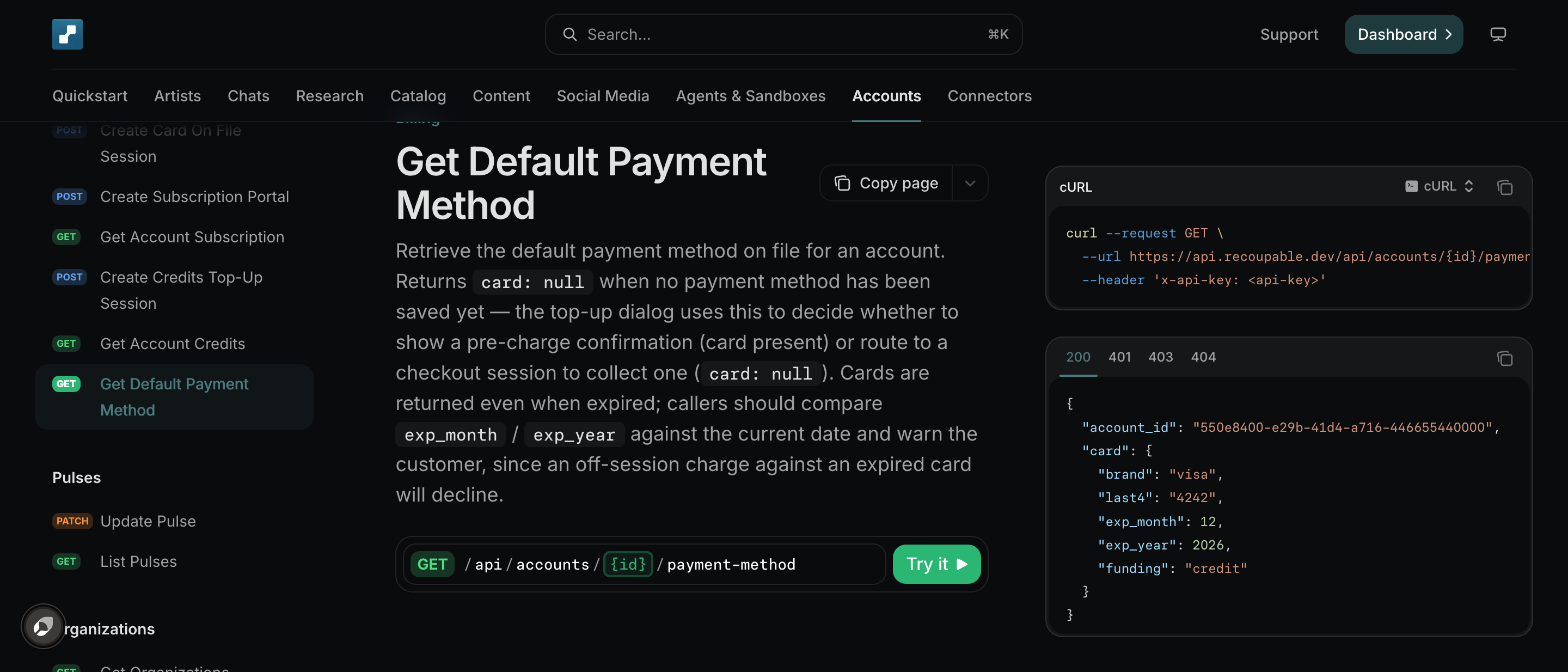Image resolution: width=1568 pixels, height=672 pixels.
Task: Click the page title Get Default Payment Method
Action: pos(581,183)
